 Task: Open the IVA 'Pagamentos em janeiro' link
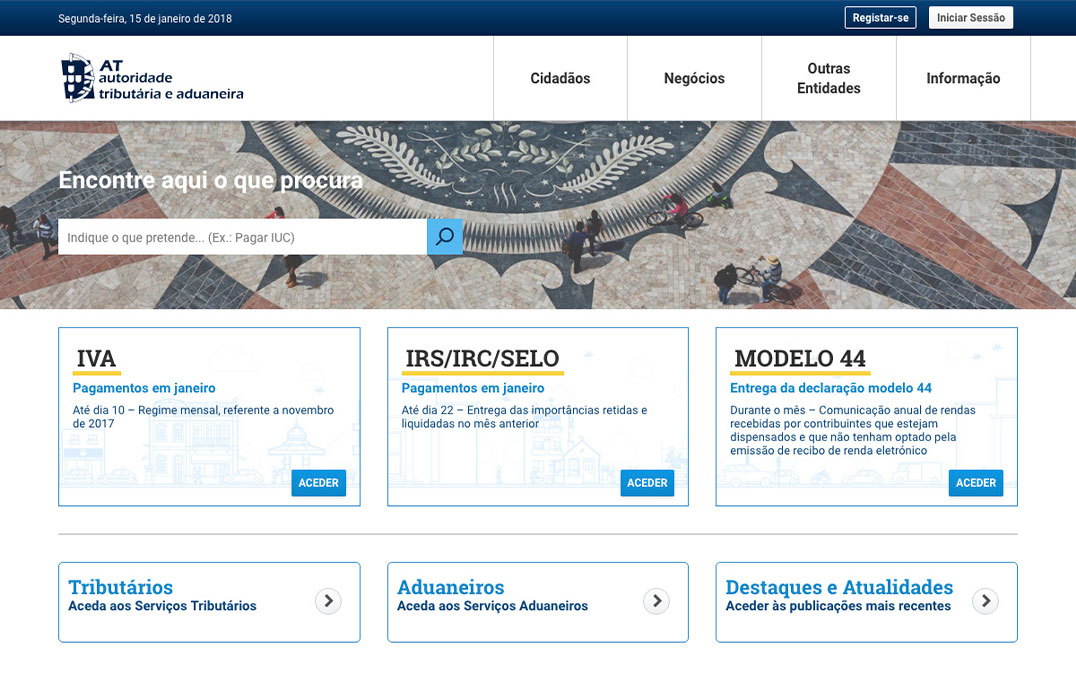point(144,388)
